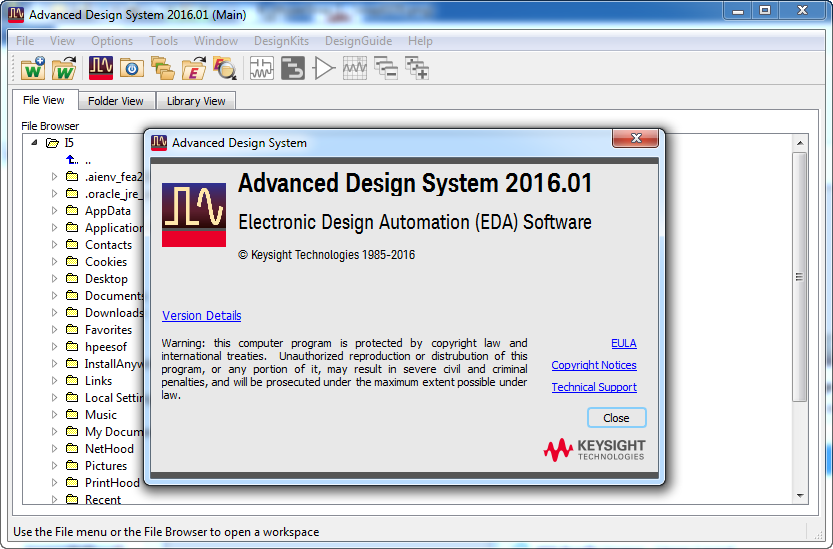Click the file browser scroll up arrow
The image size is (833, 549).
pyautogui.click(x=800, y=143)
